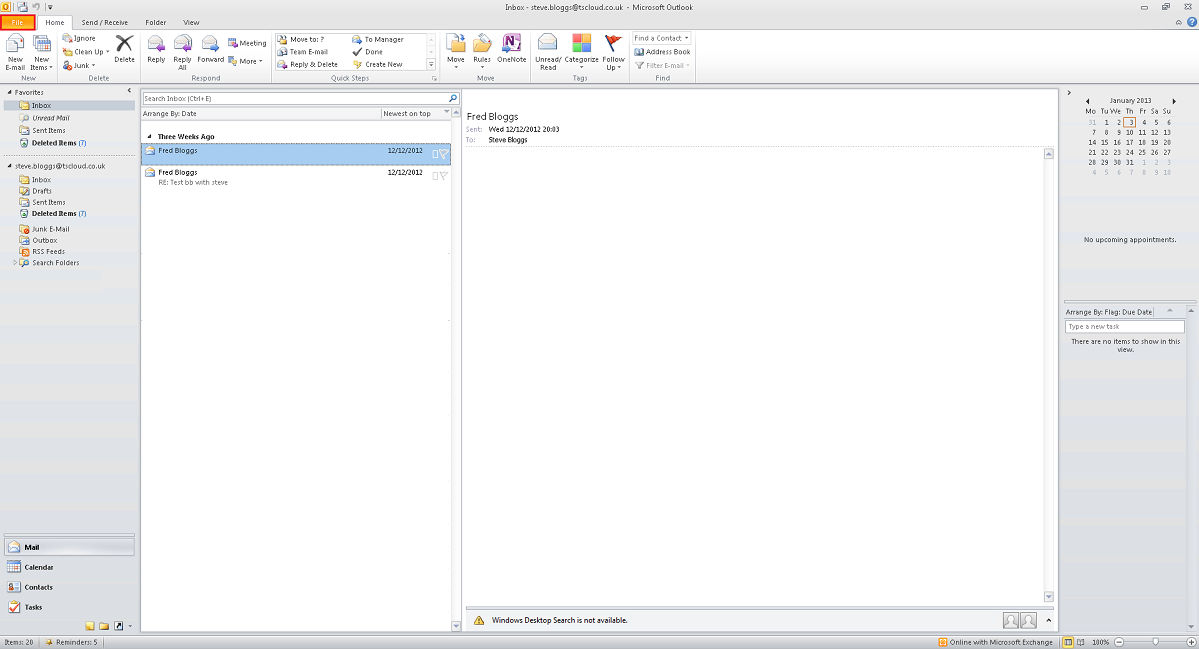Expand the People Pane arrow
1199x649 pixels.
[1048, 620]
